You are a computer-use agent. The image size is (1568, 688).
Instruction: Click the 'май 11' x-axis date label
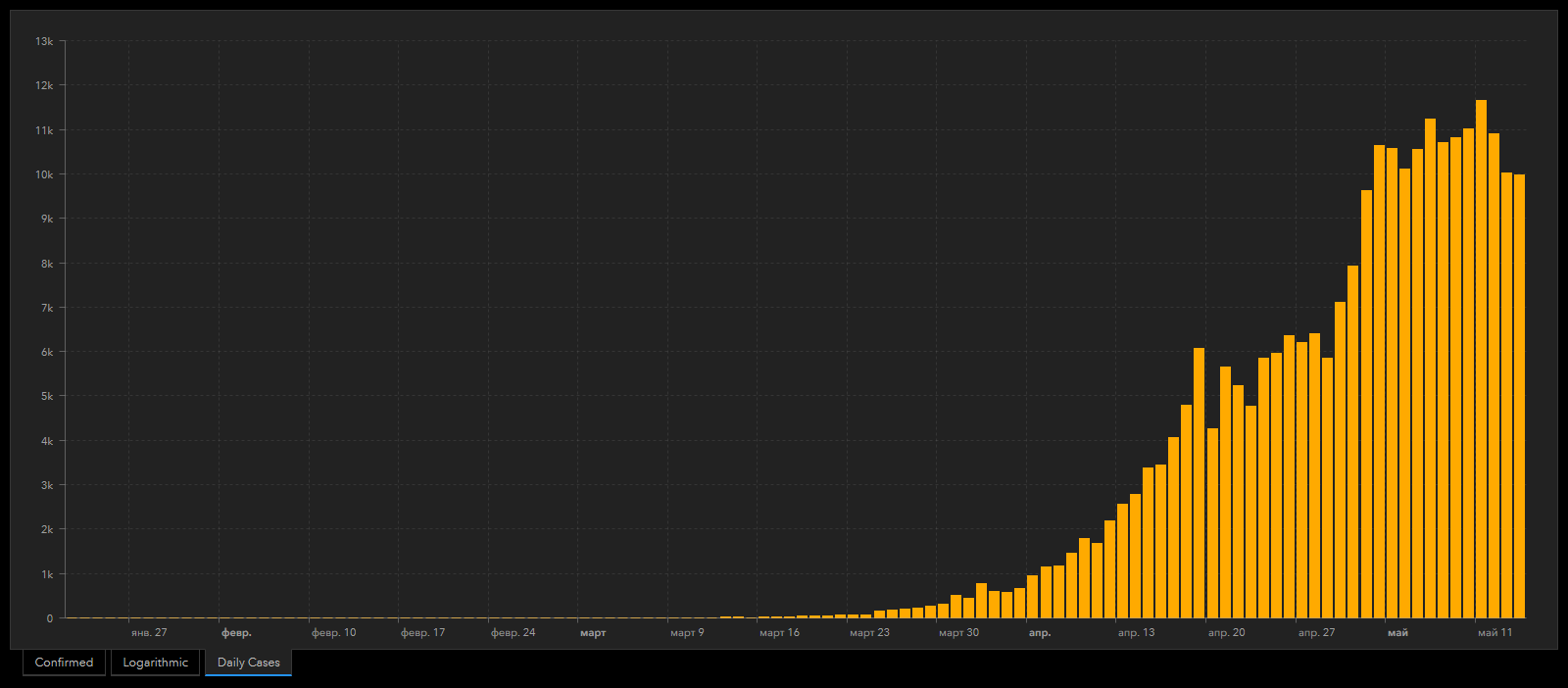point(1494,633)
